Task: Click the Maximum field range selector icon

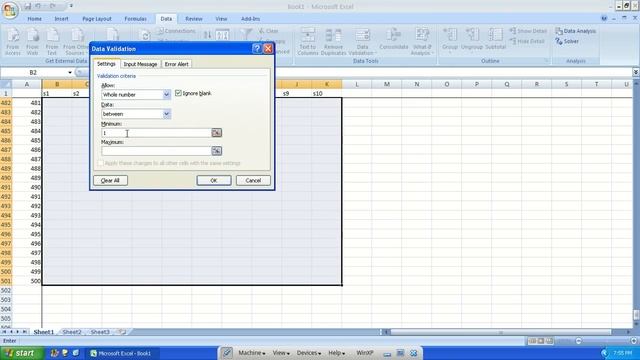Action: [216, 151]
